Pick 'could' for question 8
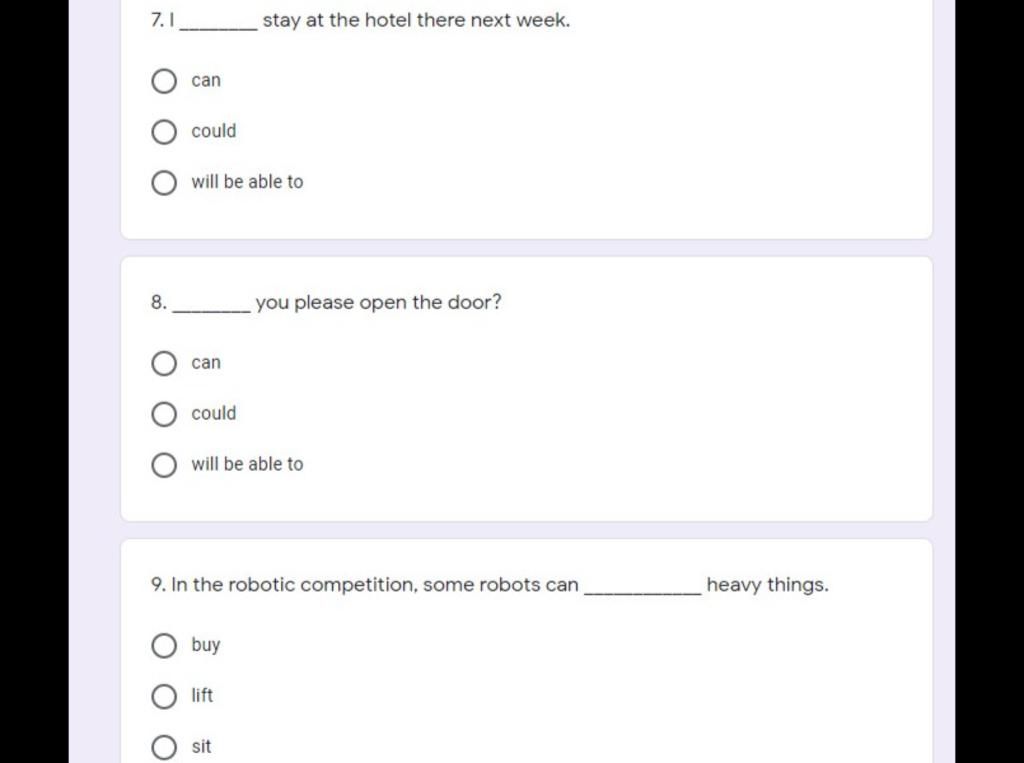 [x=164, y=414]
